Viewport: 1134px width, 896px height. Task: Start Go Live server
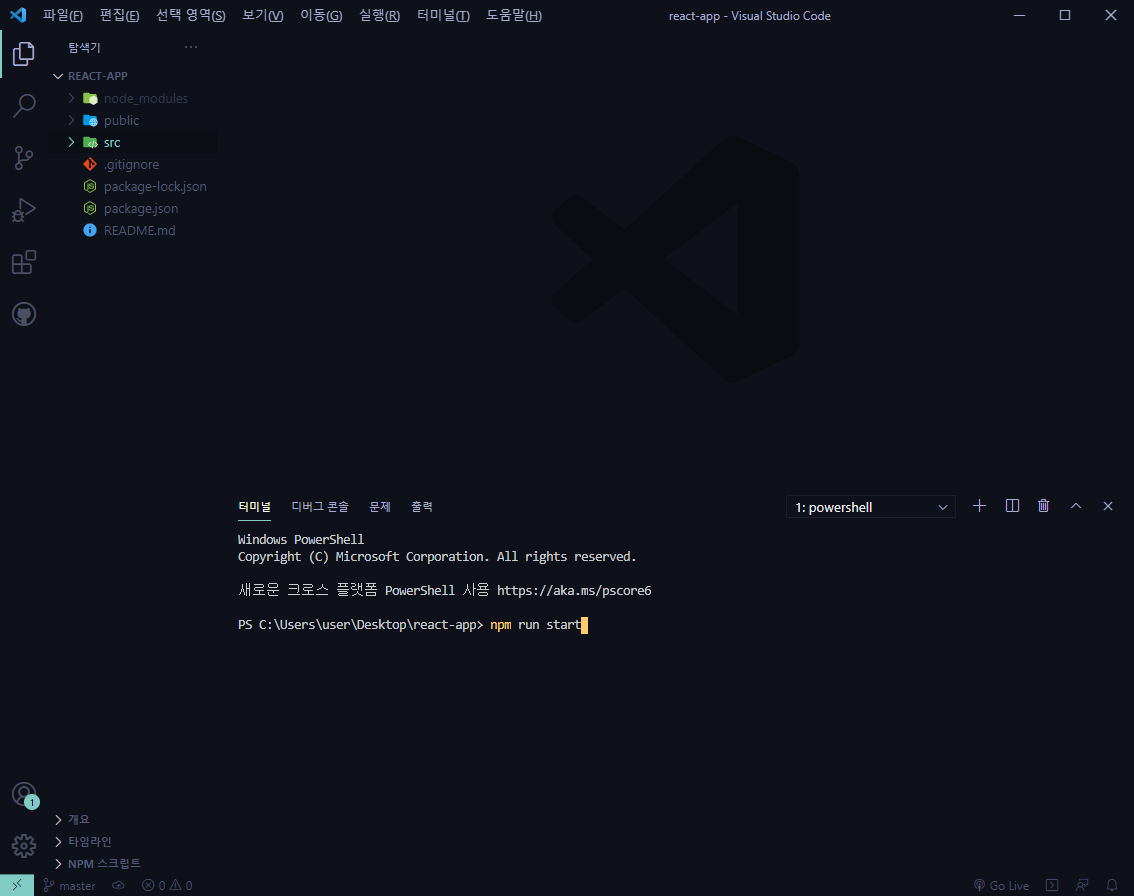coord(1001,885)
